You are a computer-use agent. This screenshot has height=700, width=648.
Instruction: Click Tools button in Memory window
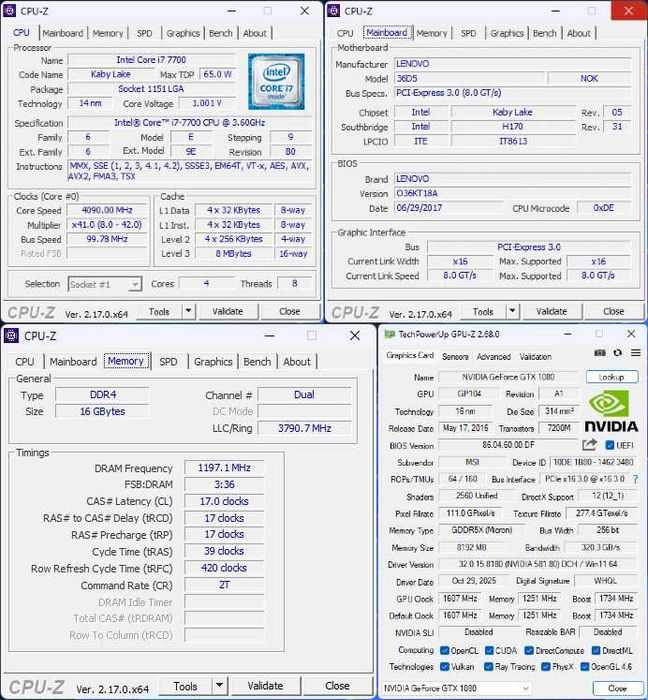tap(185, 686)
